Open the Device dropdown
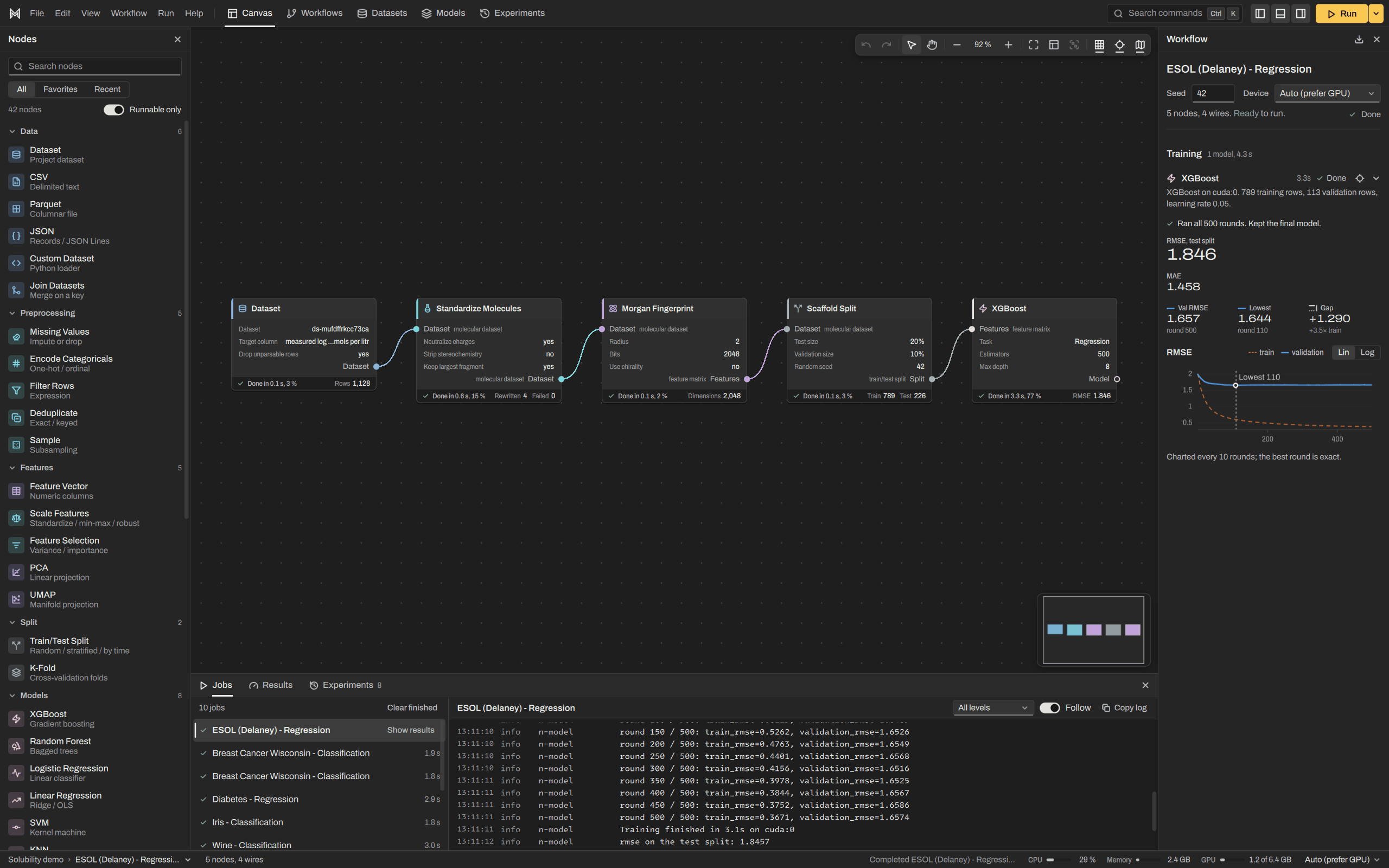Screen dimensions: 1389x868 pyautogui.click(x=1327, y=93)
